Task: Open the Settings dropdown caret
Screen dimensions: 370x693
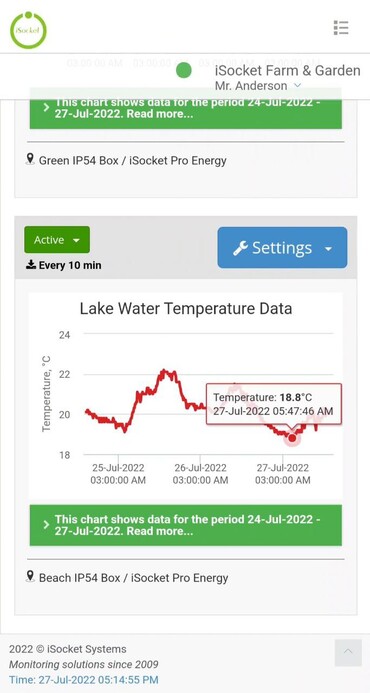Action: point(328,249)
